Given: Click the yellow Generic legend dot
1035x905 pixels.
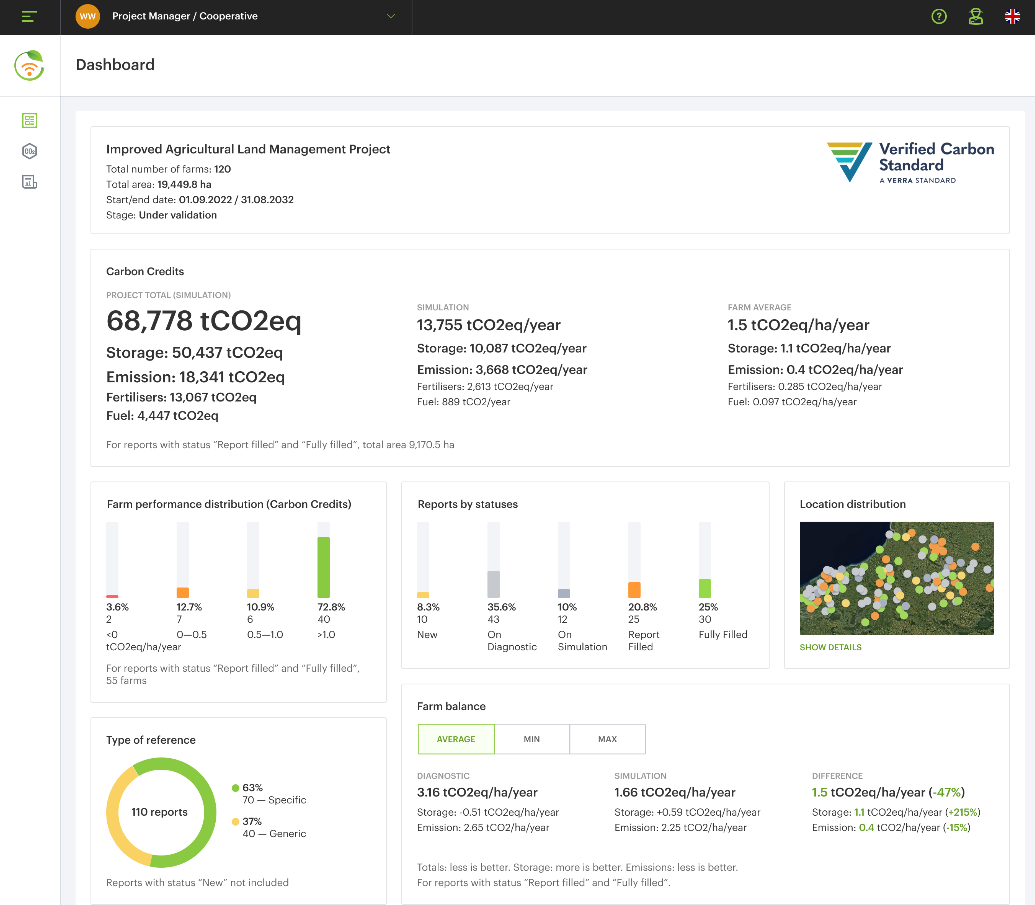Looking at the screenshot, I should (x=236, y=822).
